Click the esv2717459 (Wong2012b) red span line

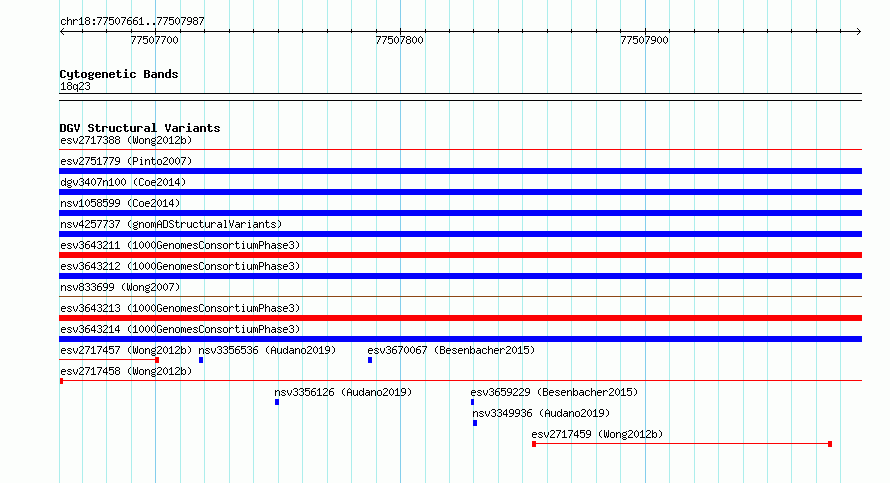[x=682, y=444]
